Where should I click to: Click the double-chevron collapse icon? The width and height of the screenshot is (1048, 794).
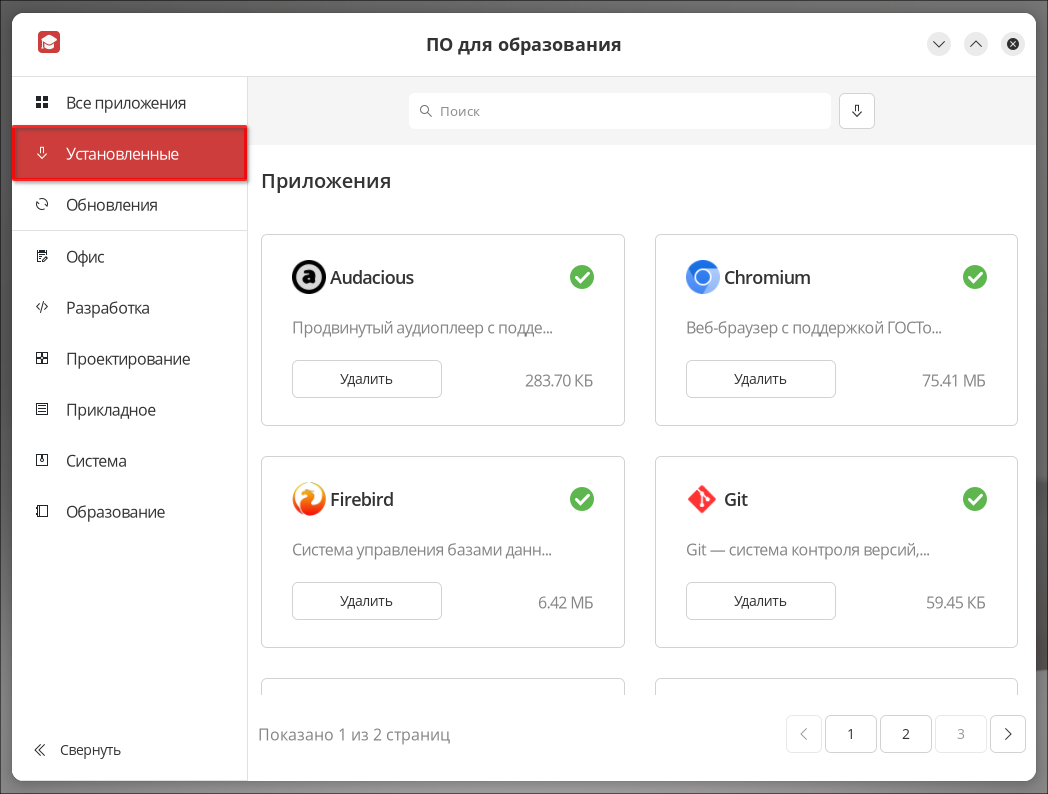pos(40,750)
